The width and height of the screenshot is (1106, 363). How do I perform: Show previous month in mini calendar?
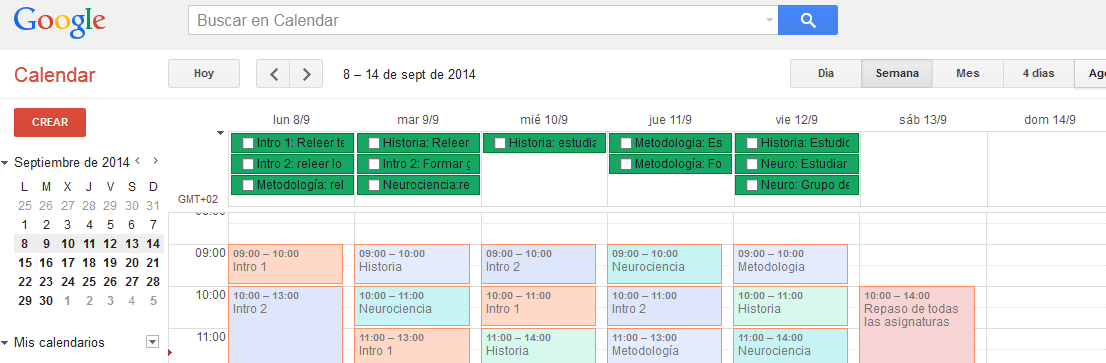(138, 161)
